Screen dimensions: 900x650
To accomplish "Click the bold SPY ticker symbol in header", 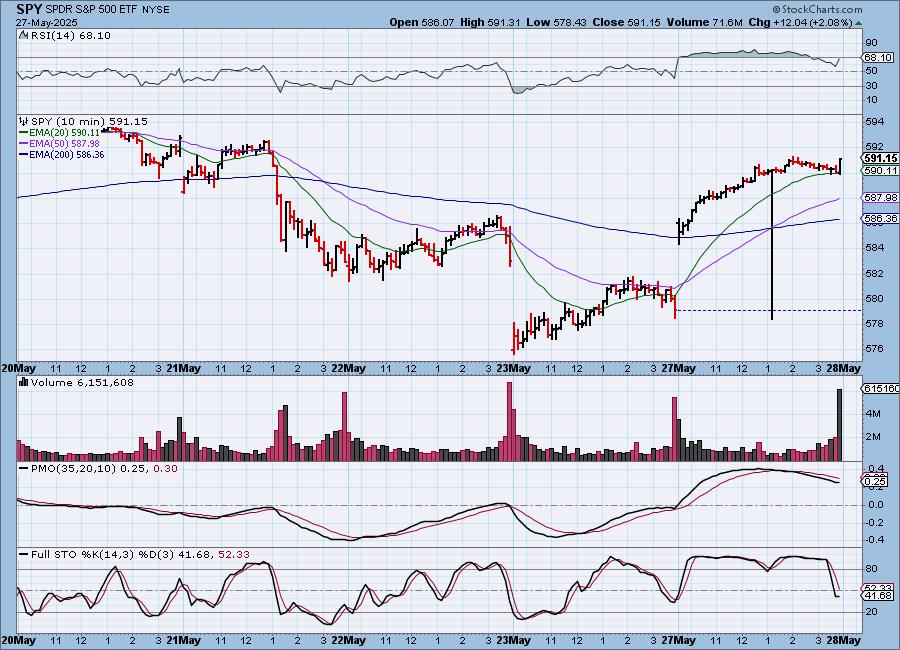I will click(x=28, y=9).
